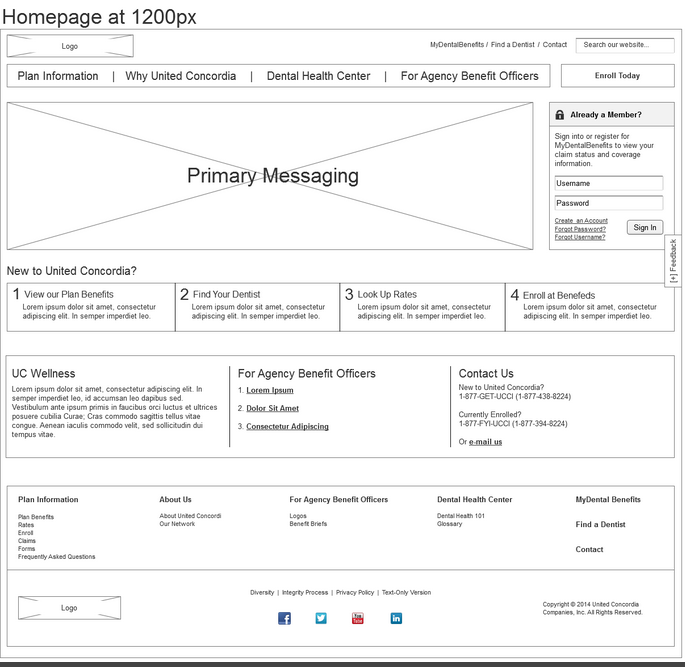Open Why United Concordia navigation item
This screenshot has width=685, height=667.
[x=180, y=76]
